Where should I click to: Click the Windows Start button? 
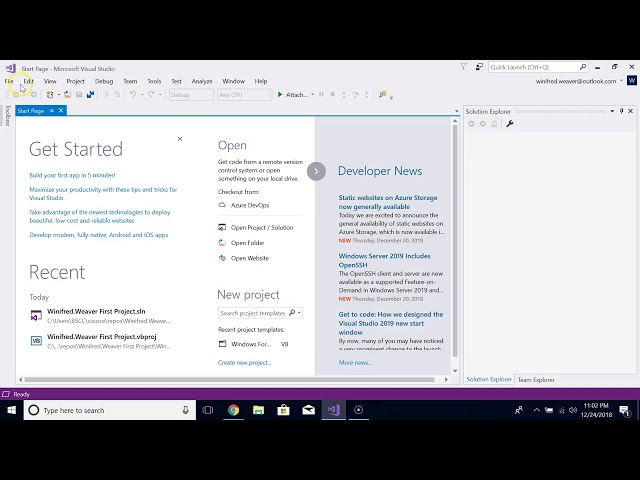click(12, 410)
